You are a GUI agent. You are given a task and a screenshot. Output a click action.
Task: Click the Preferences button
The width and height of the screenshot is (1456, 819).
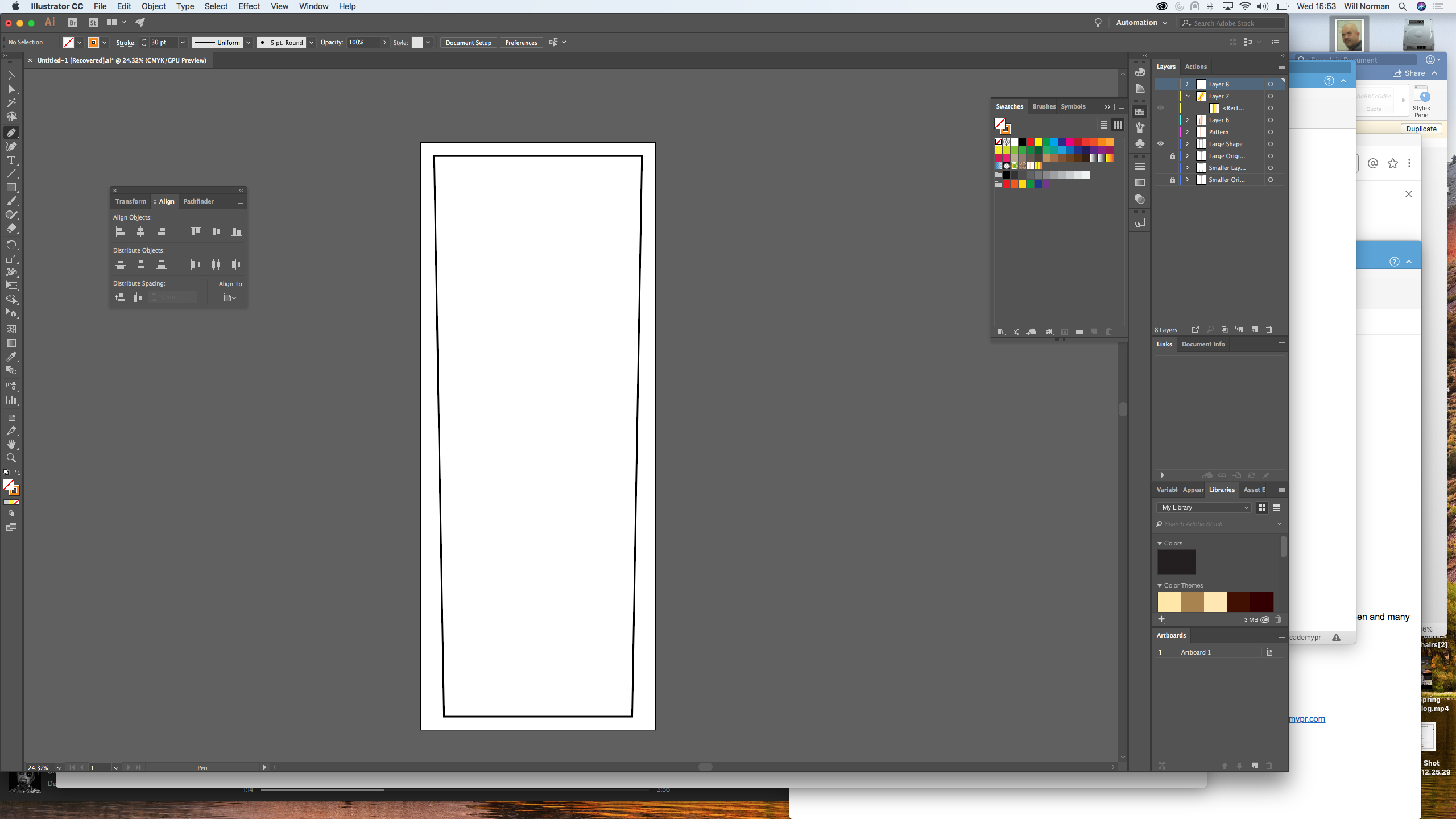click(x=520, y=43)
